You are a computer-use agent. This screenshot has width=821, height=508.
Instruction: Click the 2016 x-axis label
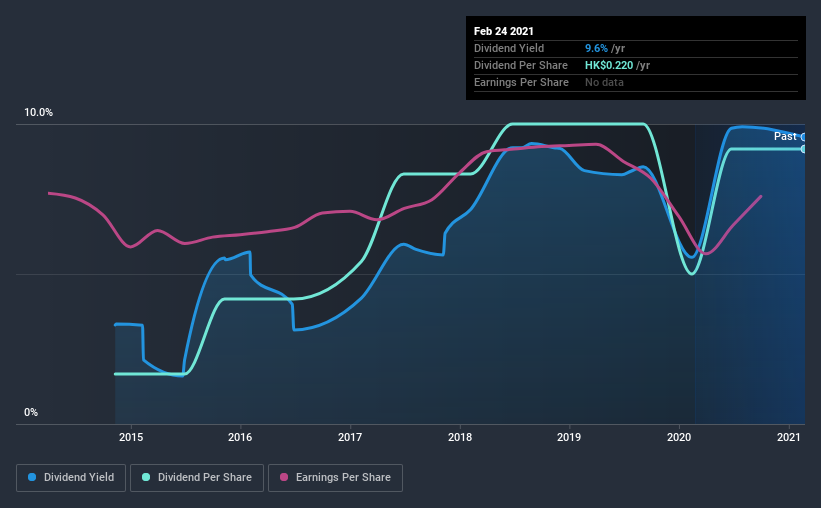240,437
